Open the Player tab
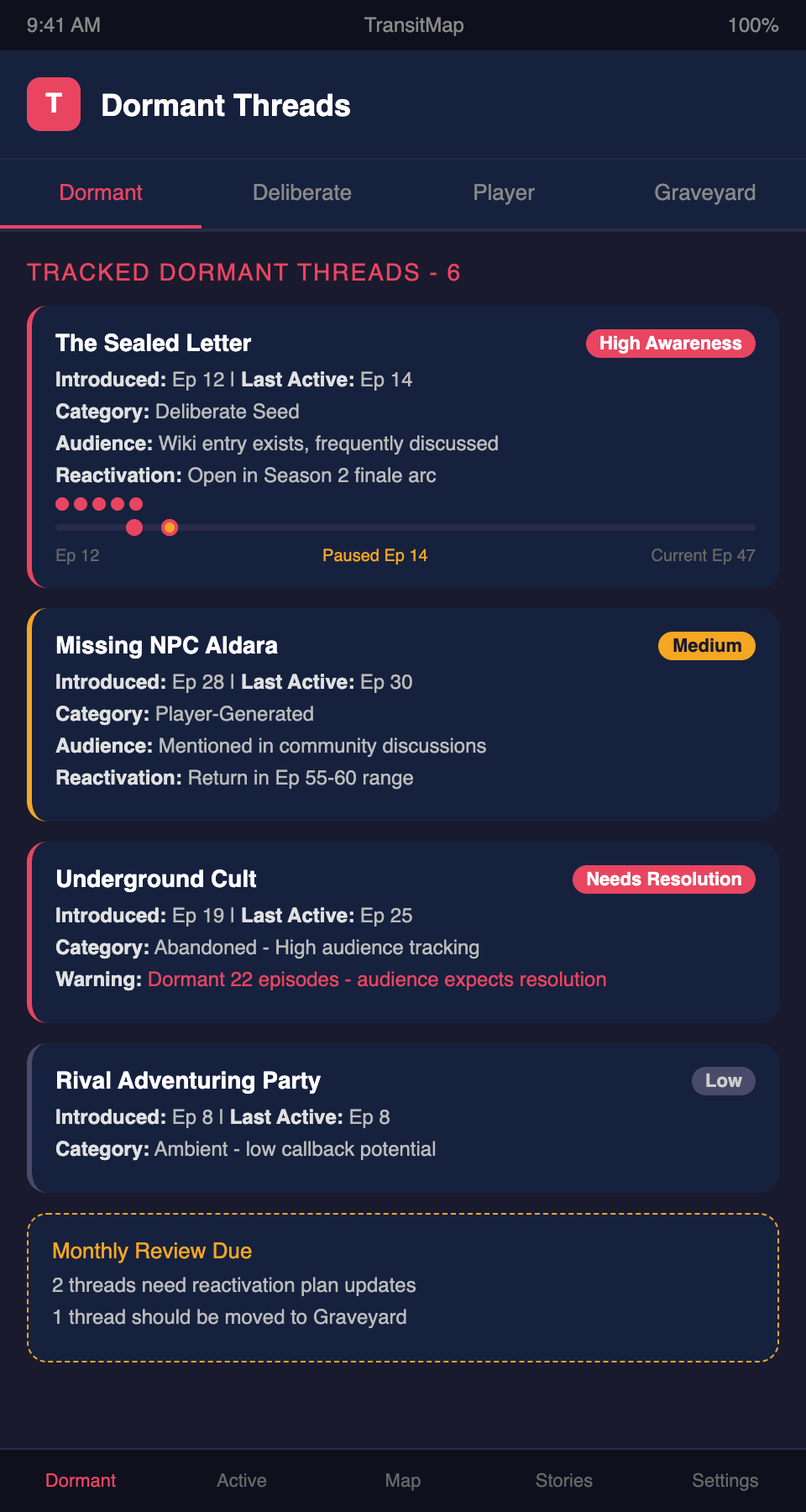Screen dimensions: 806x1512 pyautogui.click(x=504, y=192)
